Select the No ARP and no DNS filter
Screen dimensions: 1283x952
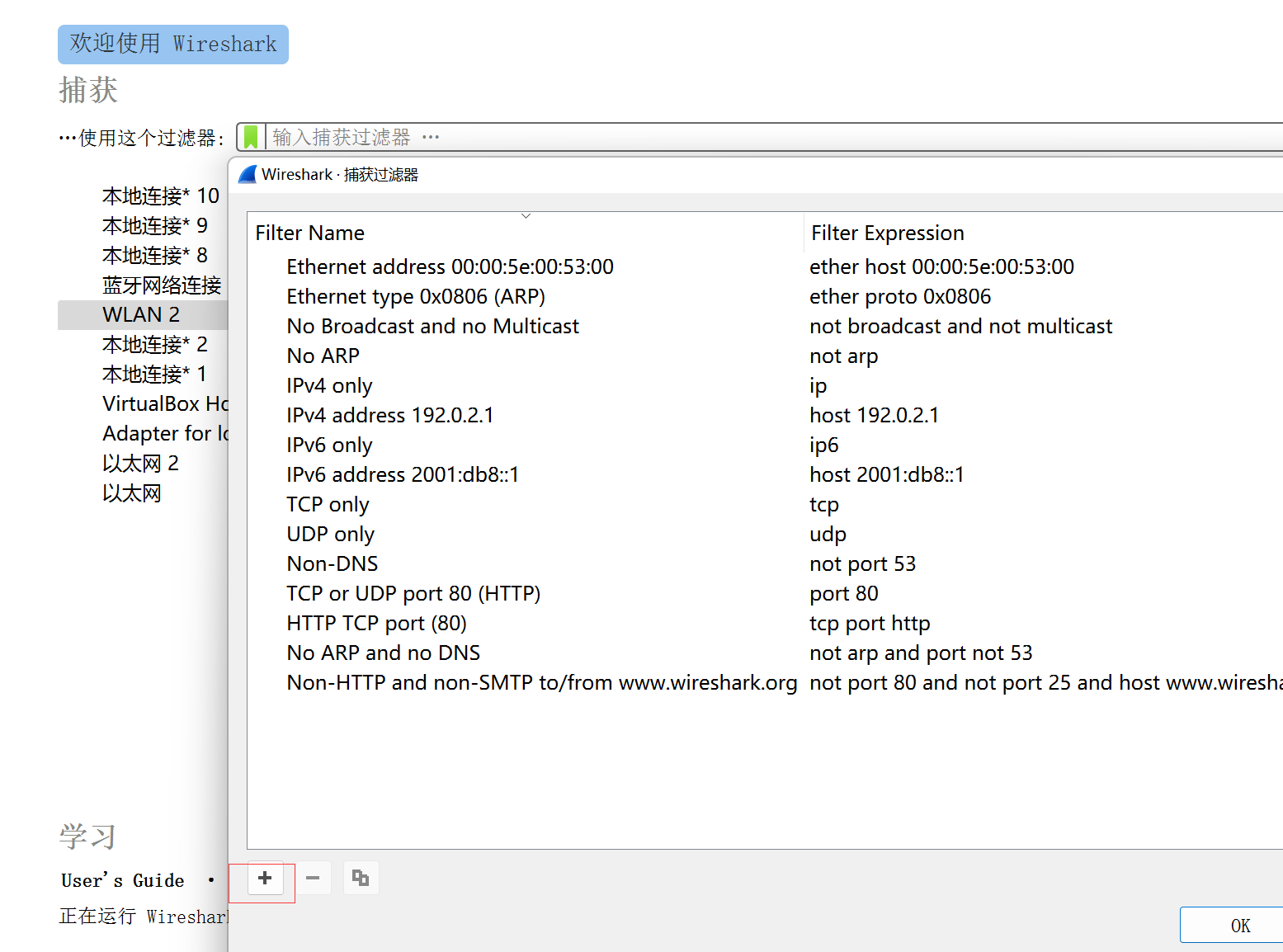(384, 653)
